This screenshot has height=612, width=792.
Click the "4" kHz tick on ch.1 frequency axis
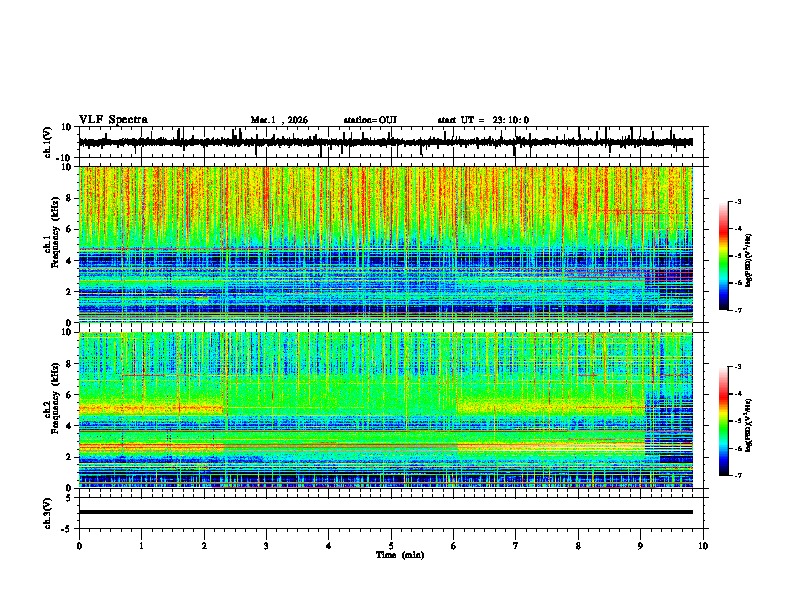[x=69, y=261]
